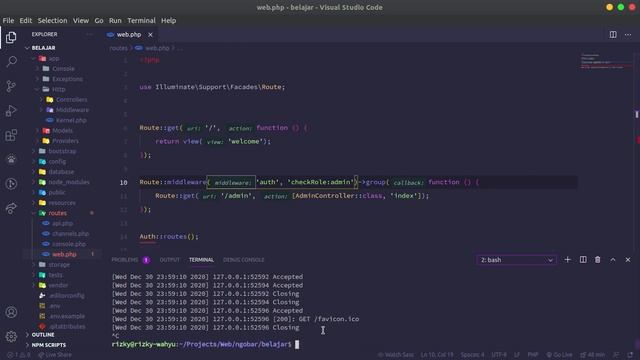Click 'Watch Sass' in status bar
Viewport: 640px width, 360px height.
[396, 355]
